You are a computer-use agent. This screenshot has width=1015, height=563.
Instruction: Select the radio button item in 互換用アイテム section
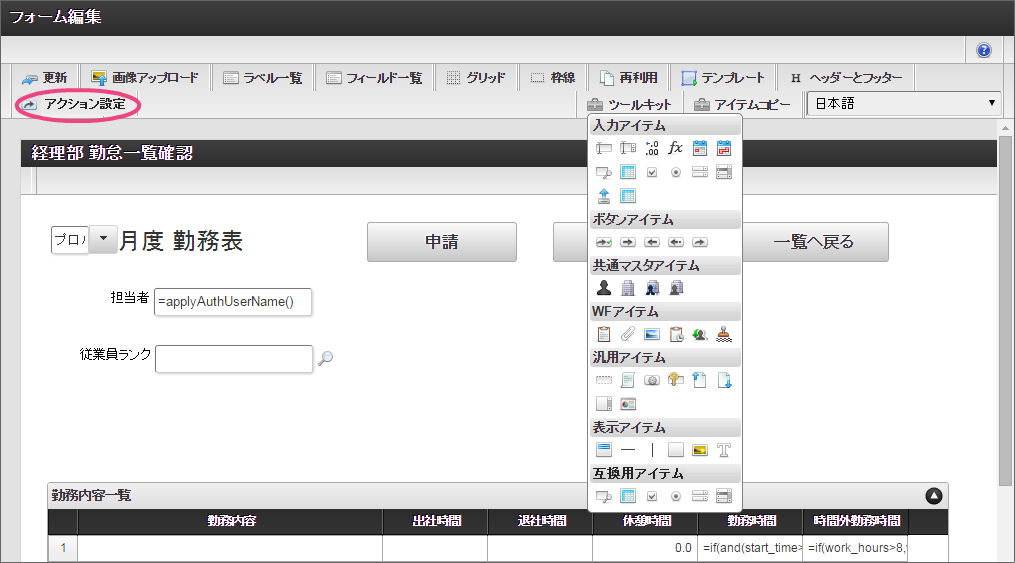[676, 496]
